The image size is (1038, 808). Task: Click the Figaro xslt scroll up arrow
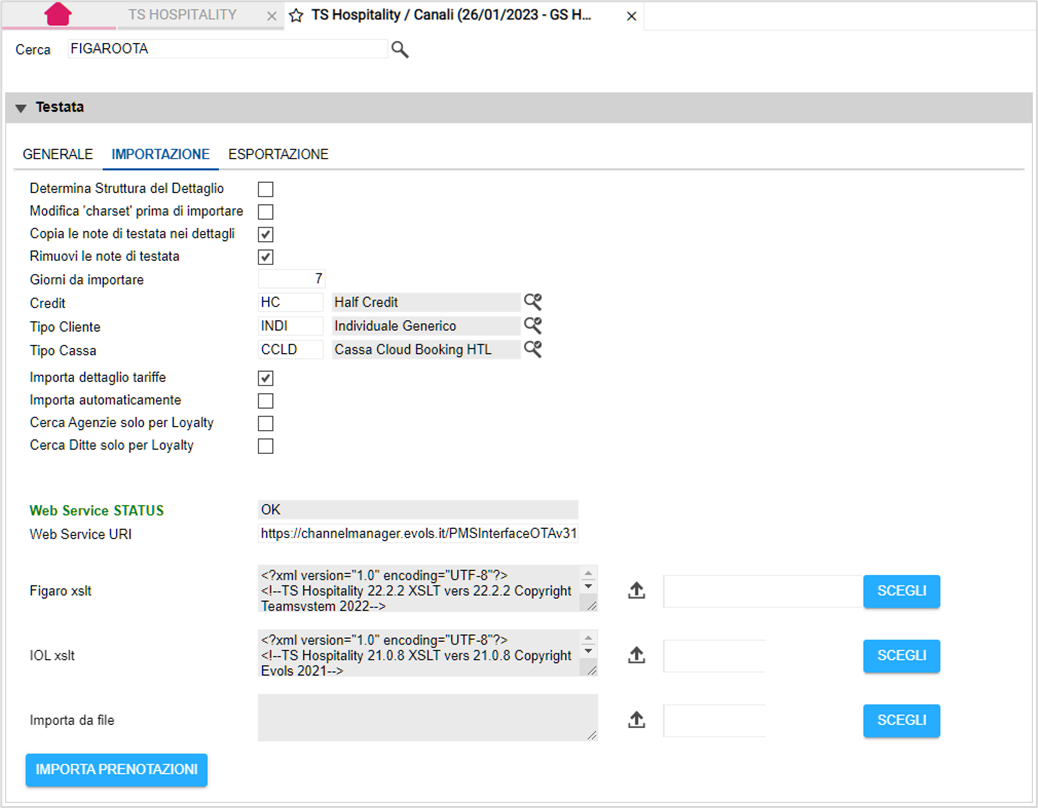(x=588, y=573)
